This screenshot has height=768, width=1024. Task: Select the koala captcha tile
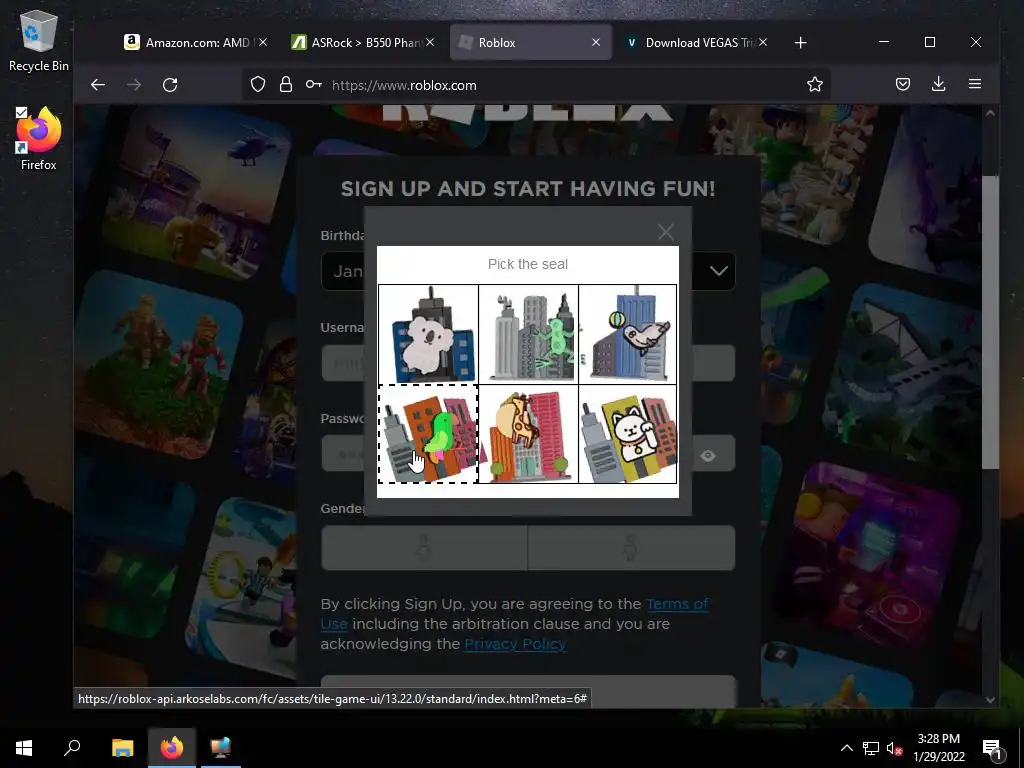(428, 334)
